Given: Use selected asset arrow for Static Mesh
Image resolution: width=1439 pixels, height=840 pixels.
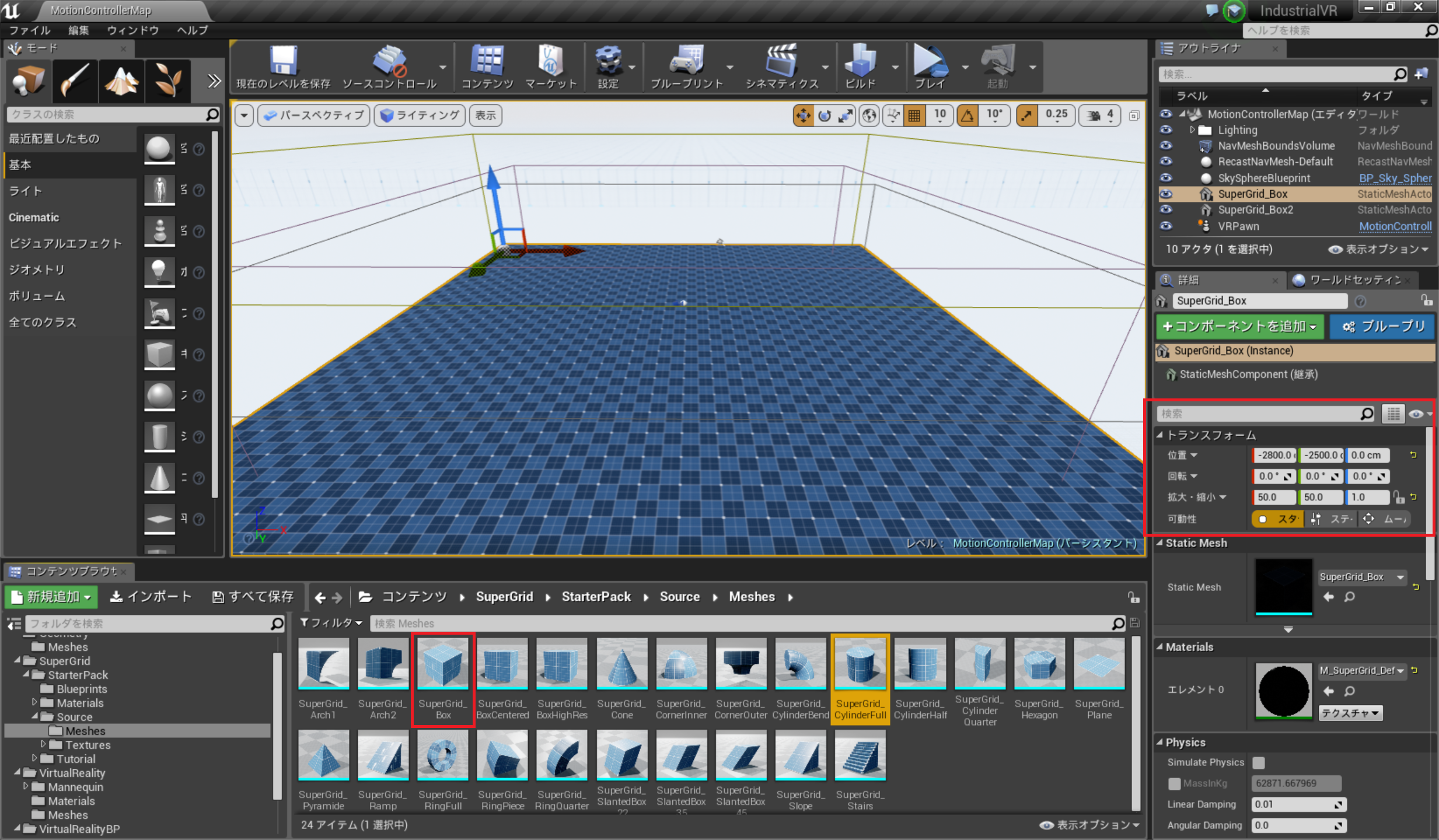Looking at the screenshot, I should pyautogui.click(x=1329, y=597).
